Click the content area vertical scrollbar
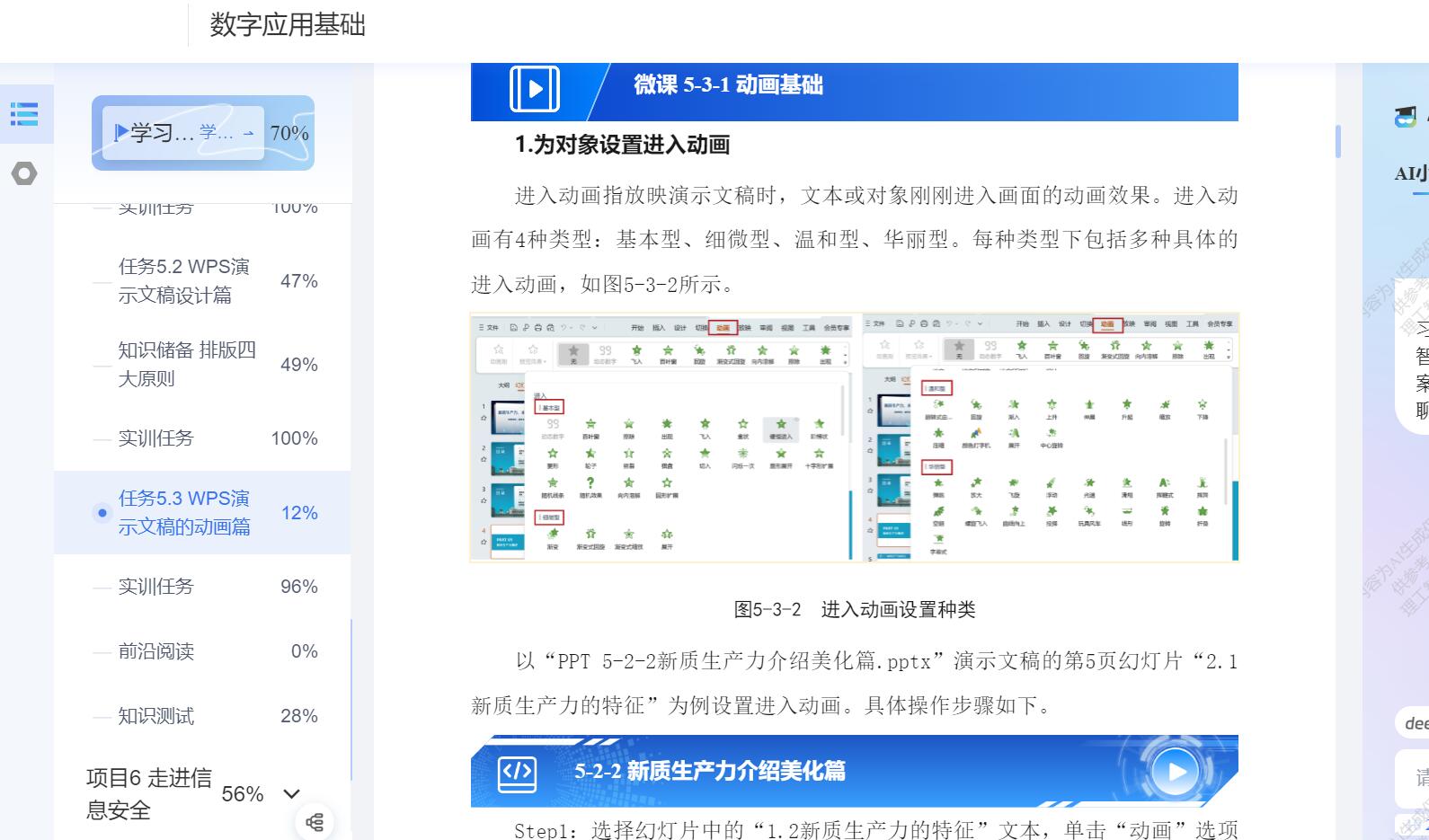Screen dimensions: 1429x840 (1337, 142)
